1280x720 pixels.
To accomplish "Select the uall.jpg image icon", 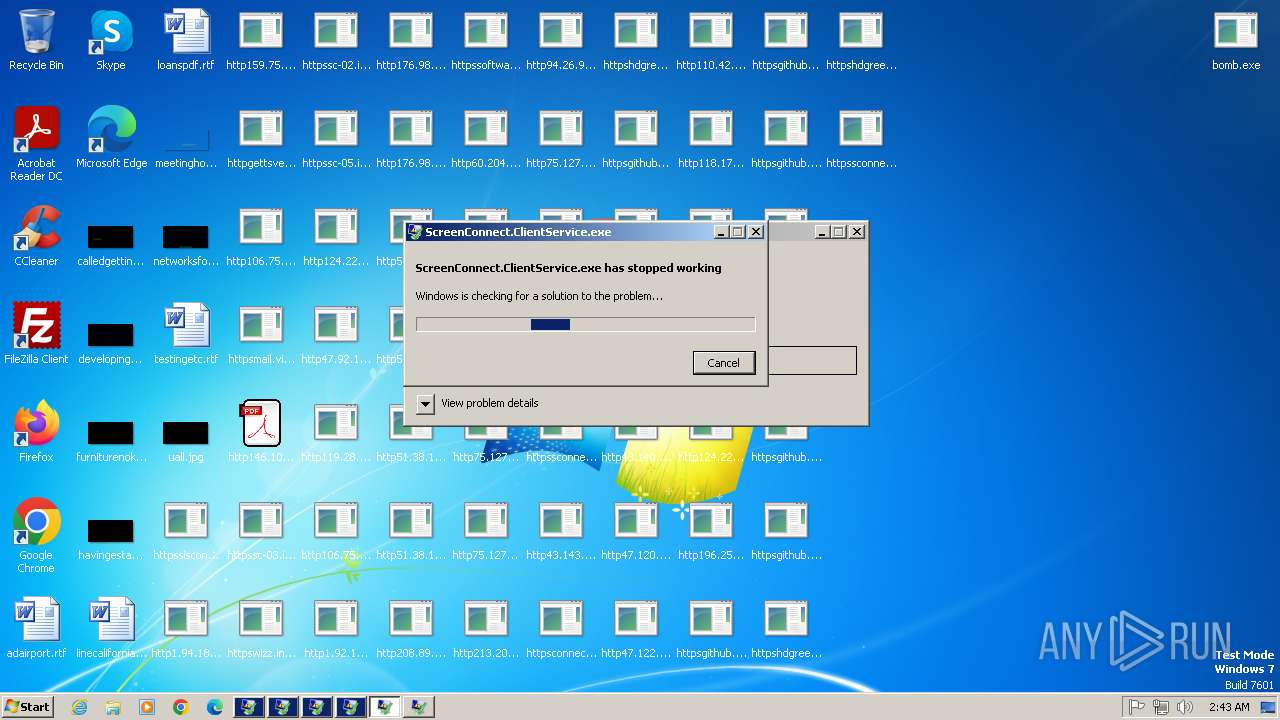I will coord(186,440).
